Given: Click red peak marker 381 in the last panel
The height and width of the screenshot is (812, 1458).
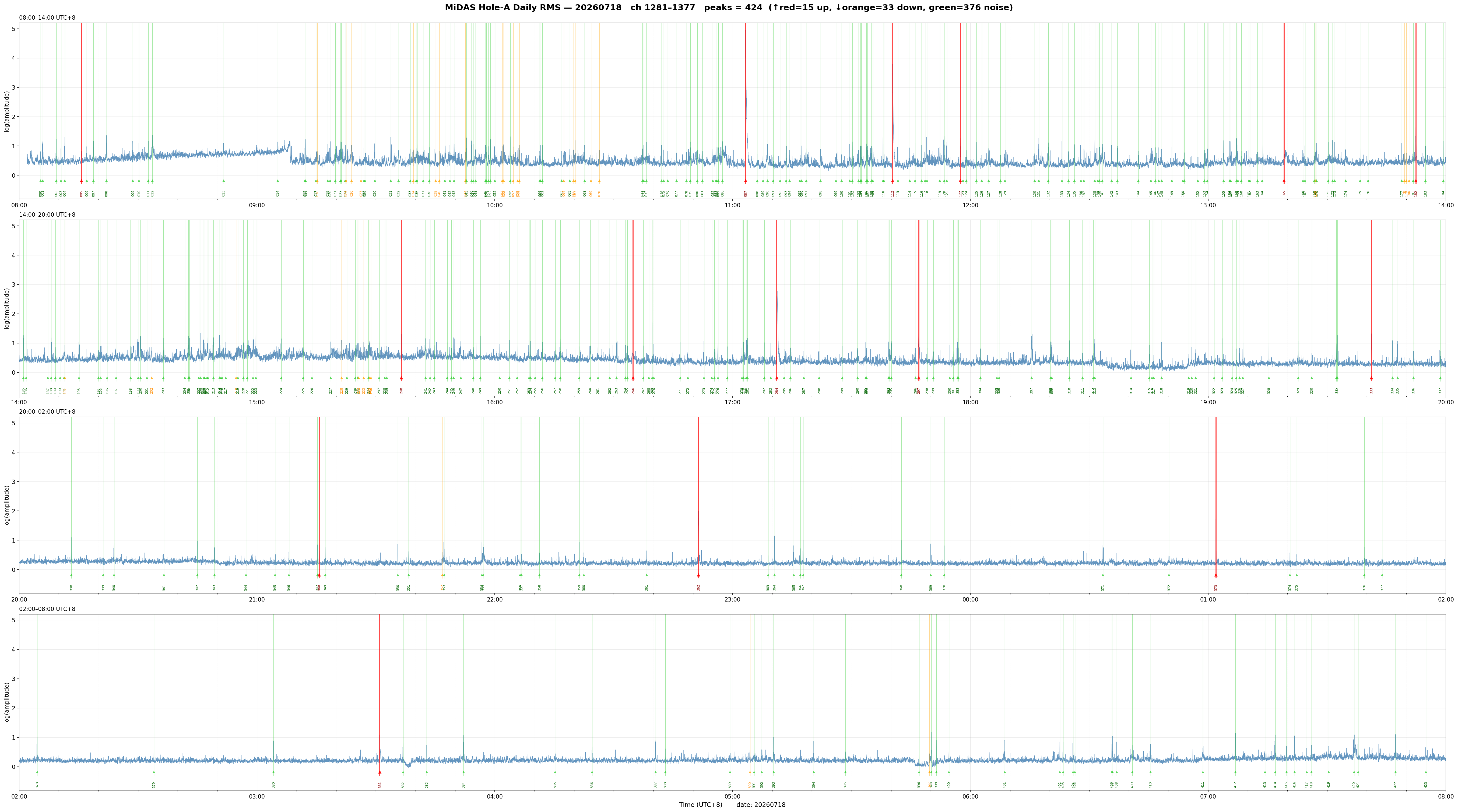Looking at the screenshot, I should [380, 772].
